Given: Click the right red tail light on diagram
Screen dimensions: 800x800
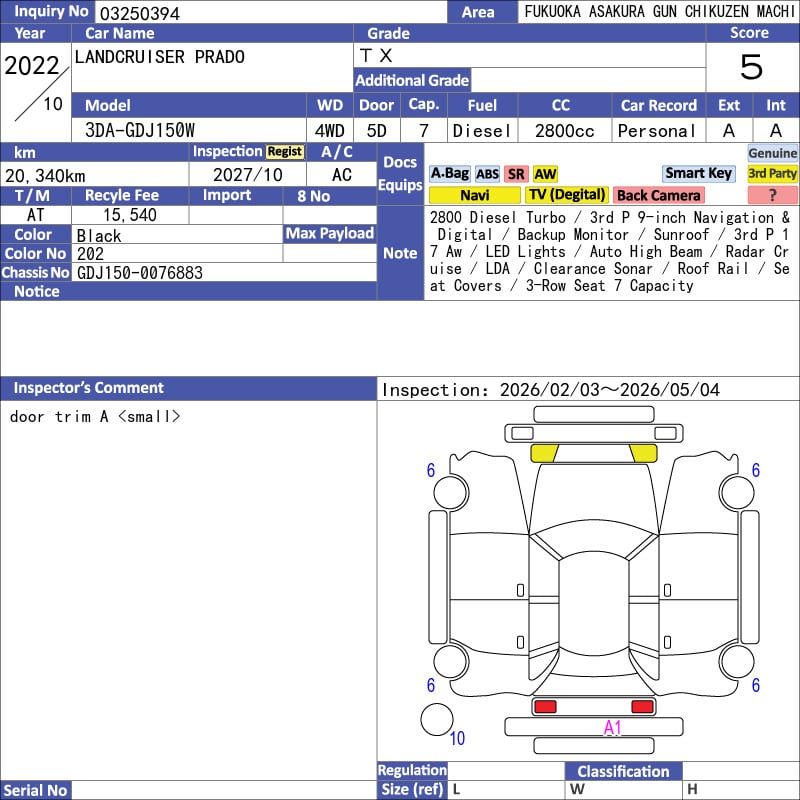Looking at the screenshot, I should (x=643, y=707).
